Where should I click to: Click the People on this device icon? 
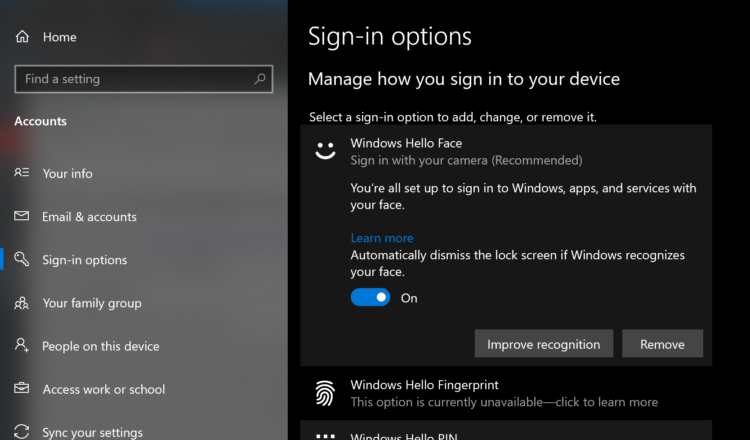coord(22,346)
